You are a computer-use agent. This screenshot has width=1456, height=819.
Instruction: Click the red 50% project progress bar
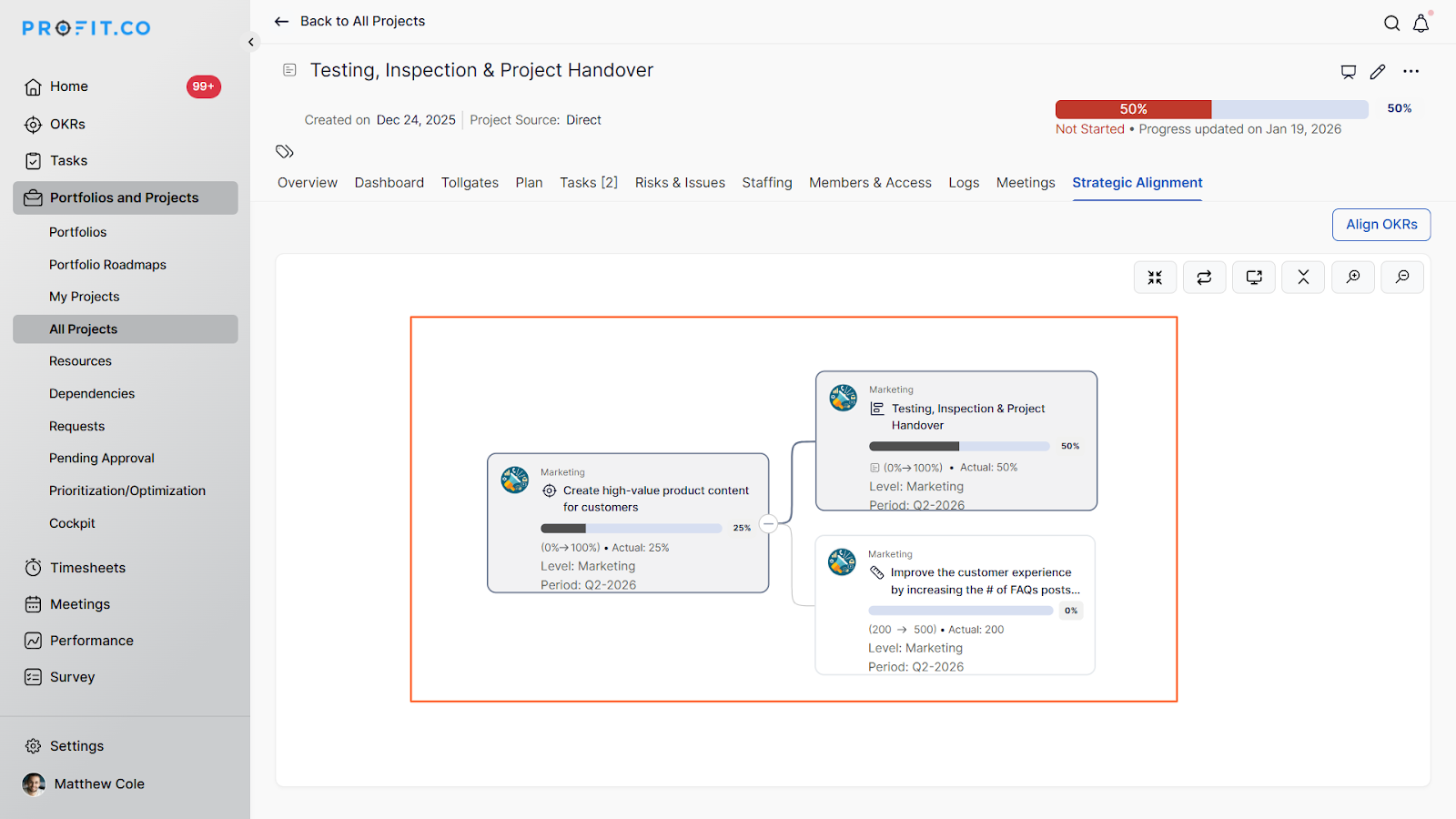coord(1133,109)
